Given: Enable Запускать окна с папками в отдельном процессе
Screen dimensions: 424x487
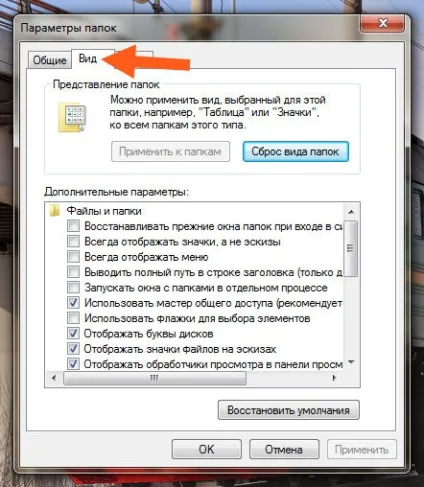Looking at the screenshot, I should 73,287.
